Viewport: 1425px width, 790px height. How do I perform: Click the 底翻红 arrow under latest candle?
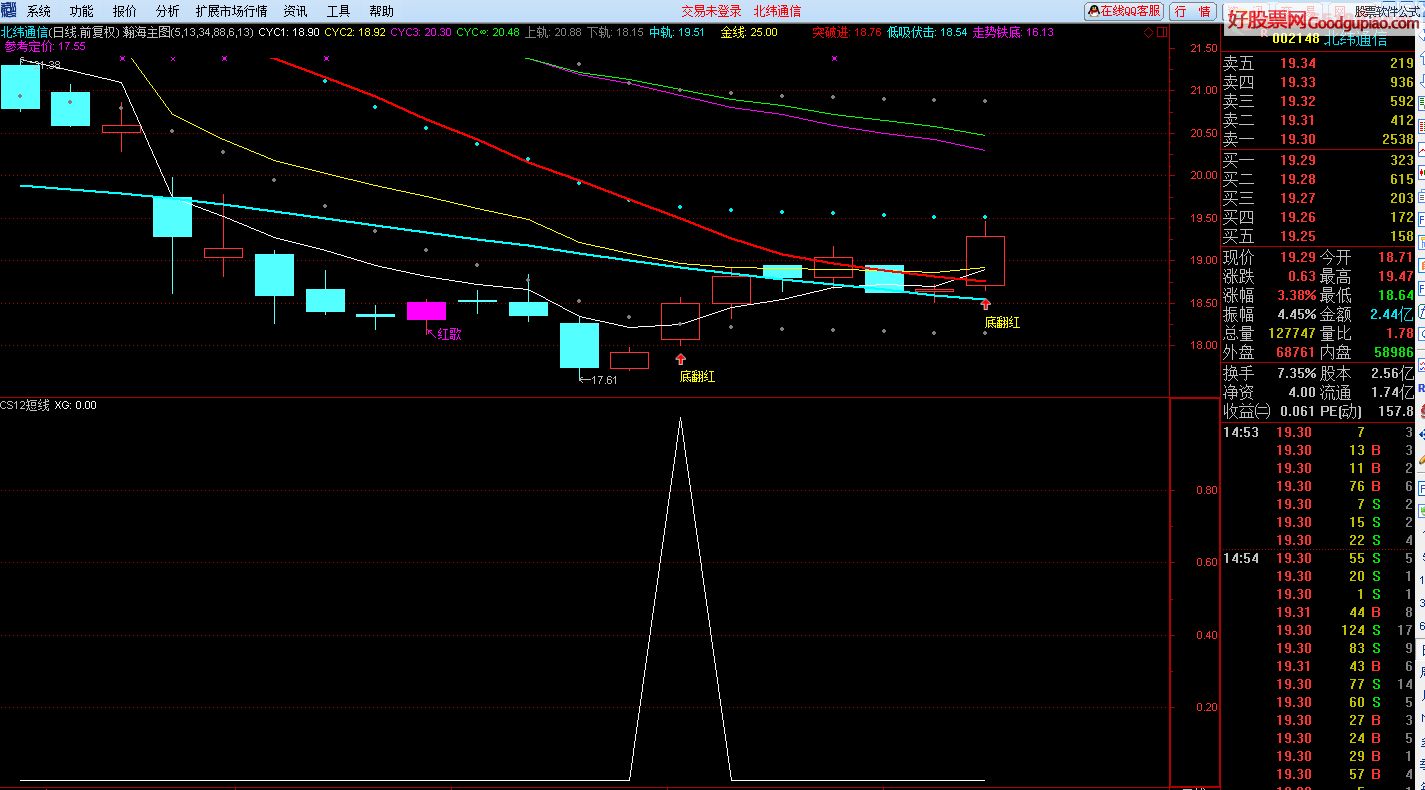(985, 304)
